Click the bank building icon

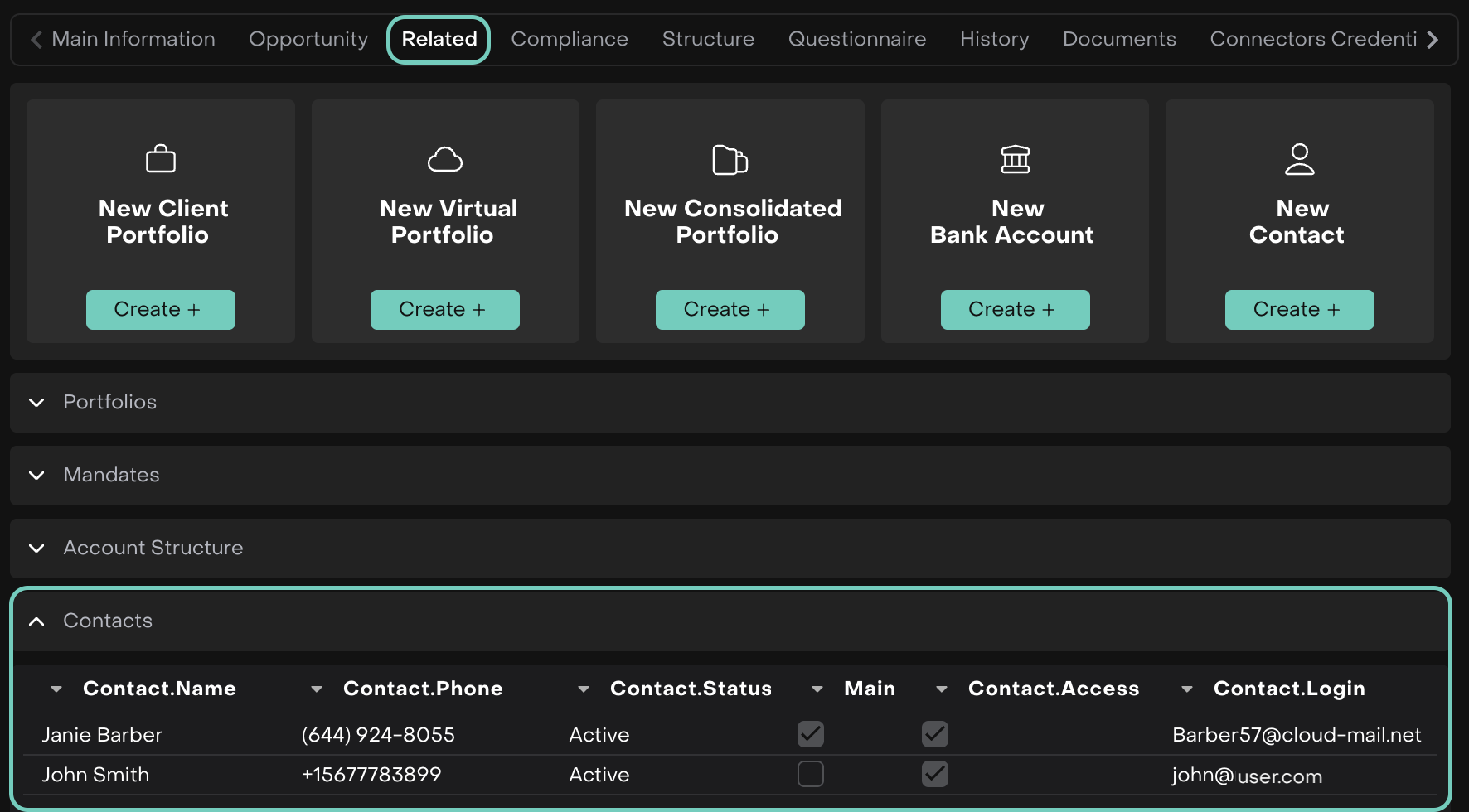(x=1015, y=159)
